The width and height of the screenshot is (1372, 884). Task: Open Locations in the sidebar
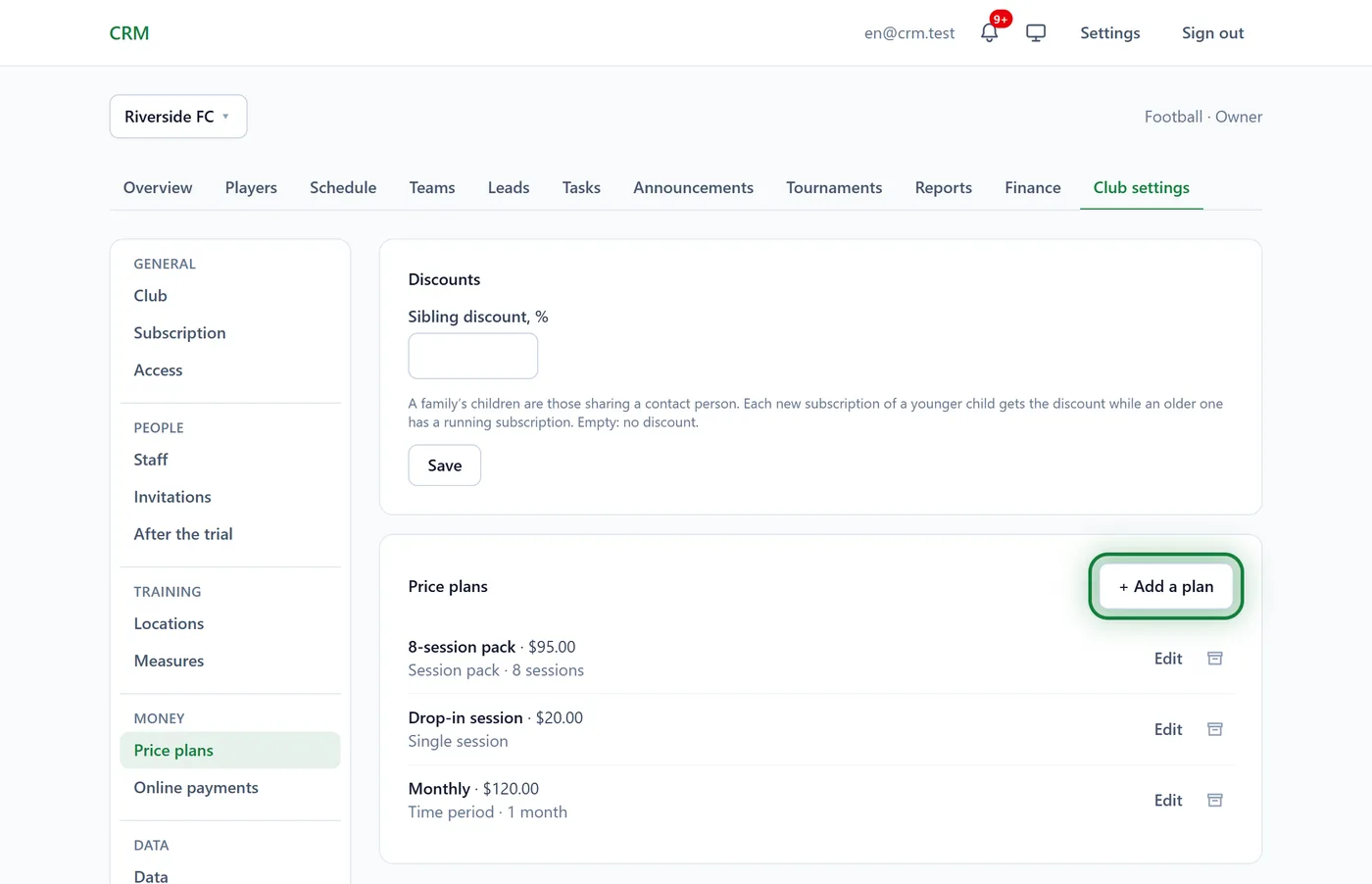pos(230,623)
